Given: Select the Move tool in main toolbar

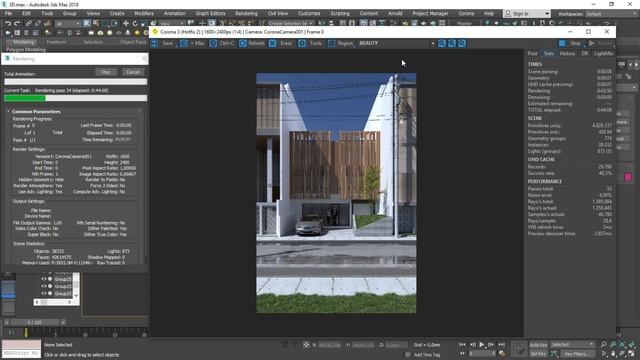Looking at the screenshot, I should click(x=126, y=24).
